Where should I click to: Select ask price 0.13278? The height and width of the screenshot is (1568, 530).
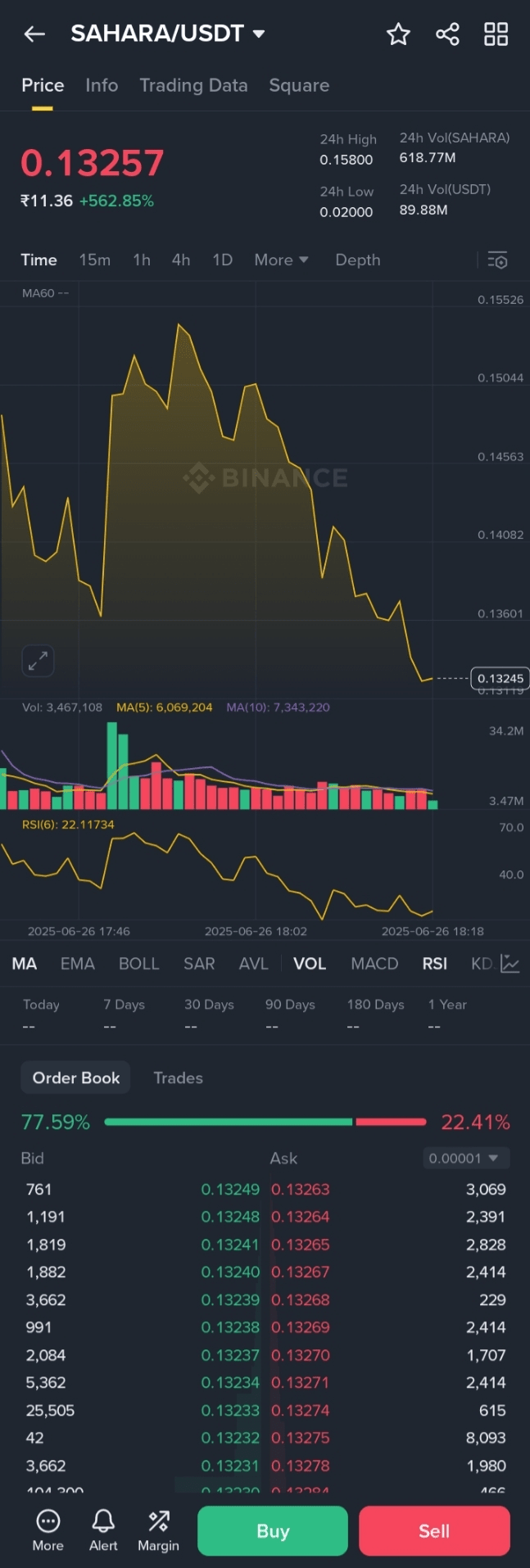301,1466
